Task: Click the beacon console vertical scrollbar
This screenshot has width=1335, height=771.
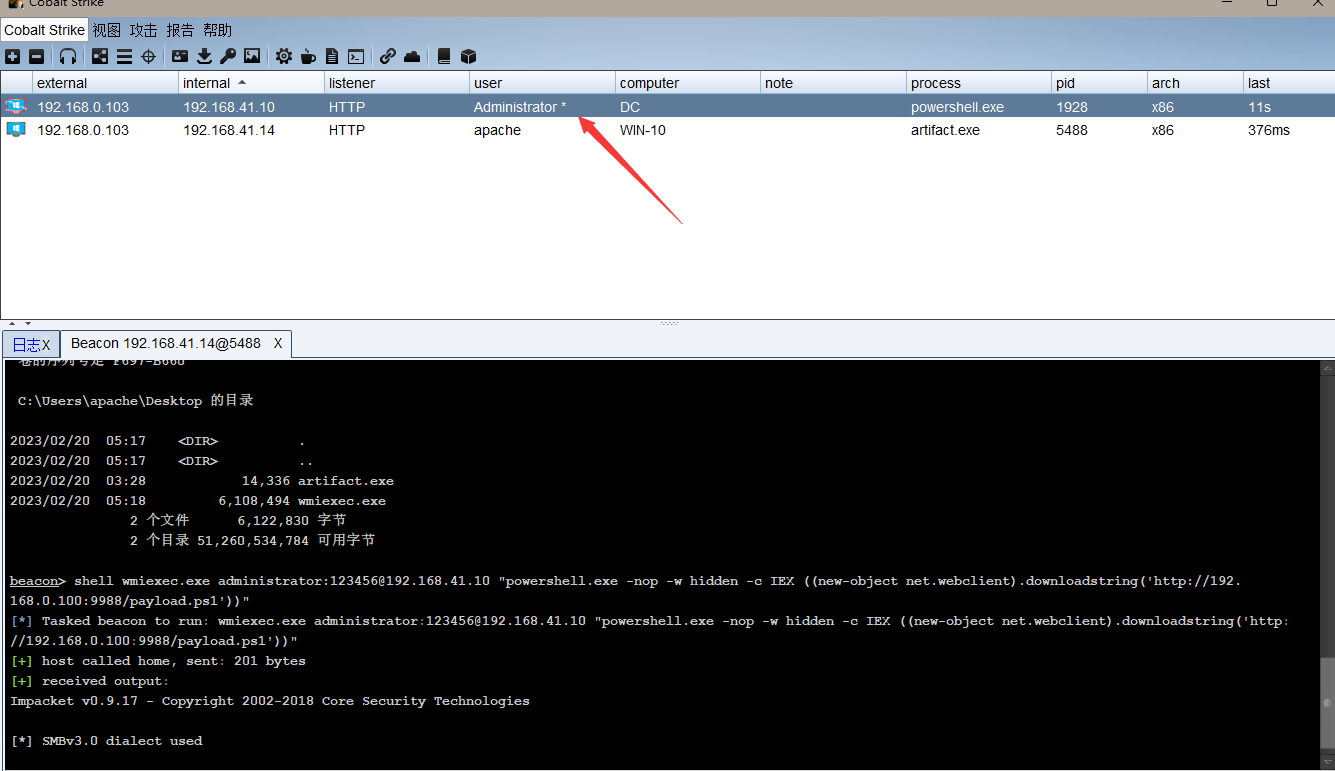Action: (x=1326, y=565)
